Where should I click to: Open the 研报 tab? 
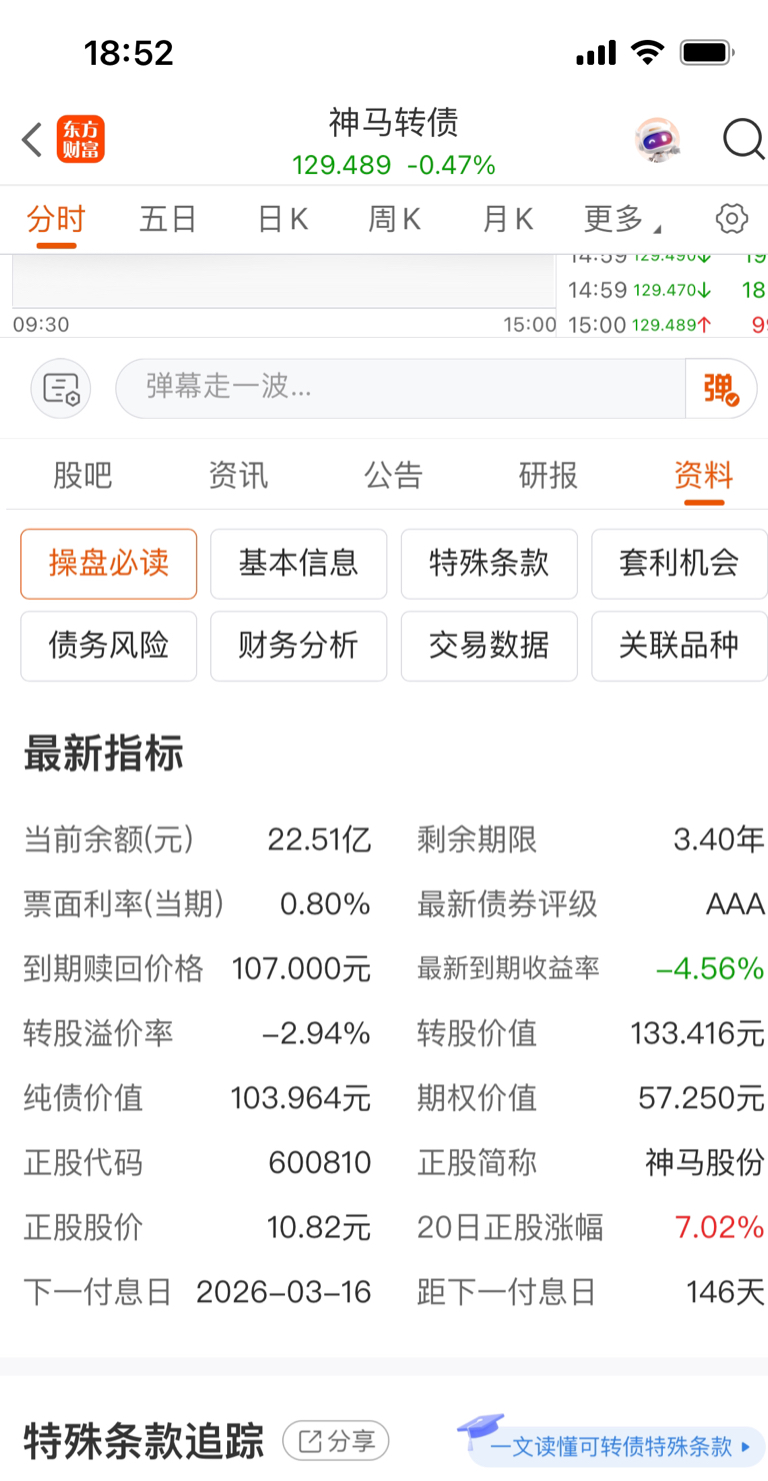click(x=548, y=475)
